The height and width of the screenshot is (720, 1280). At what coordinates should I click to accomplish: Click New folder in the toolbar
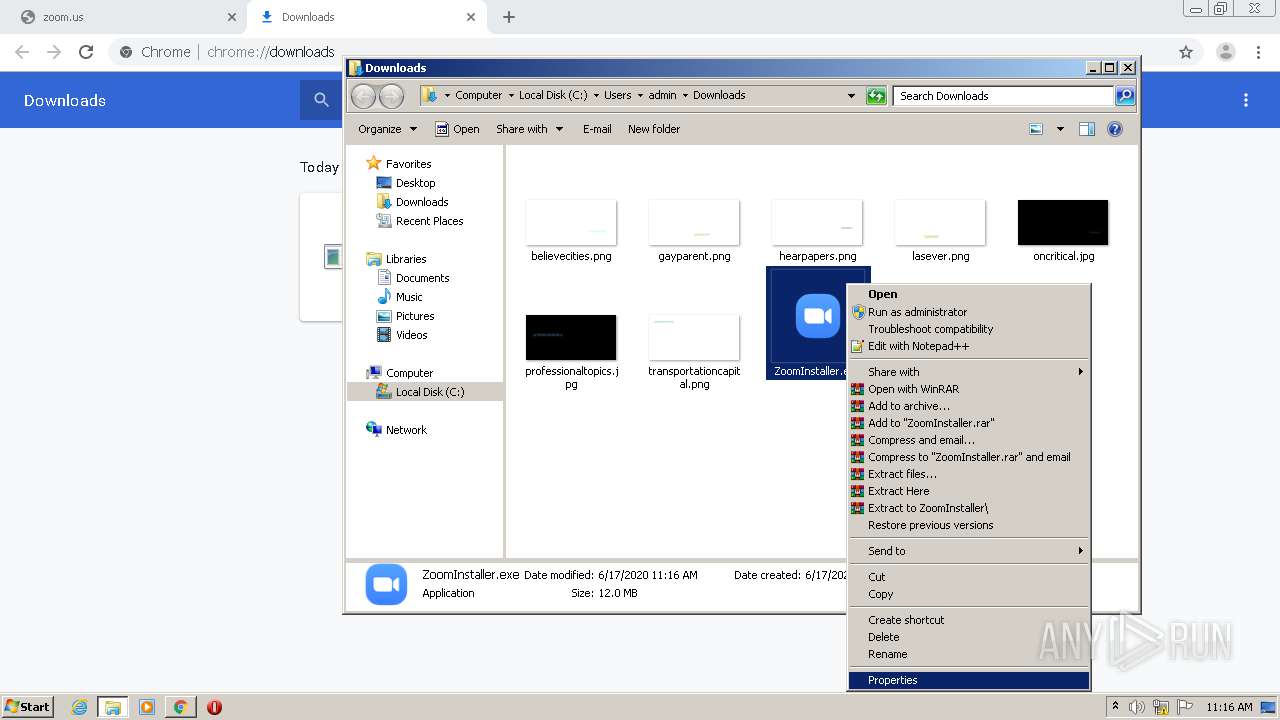[654, 129]
